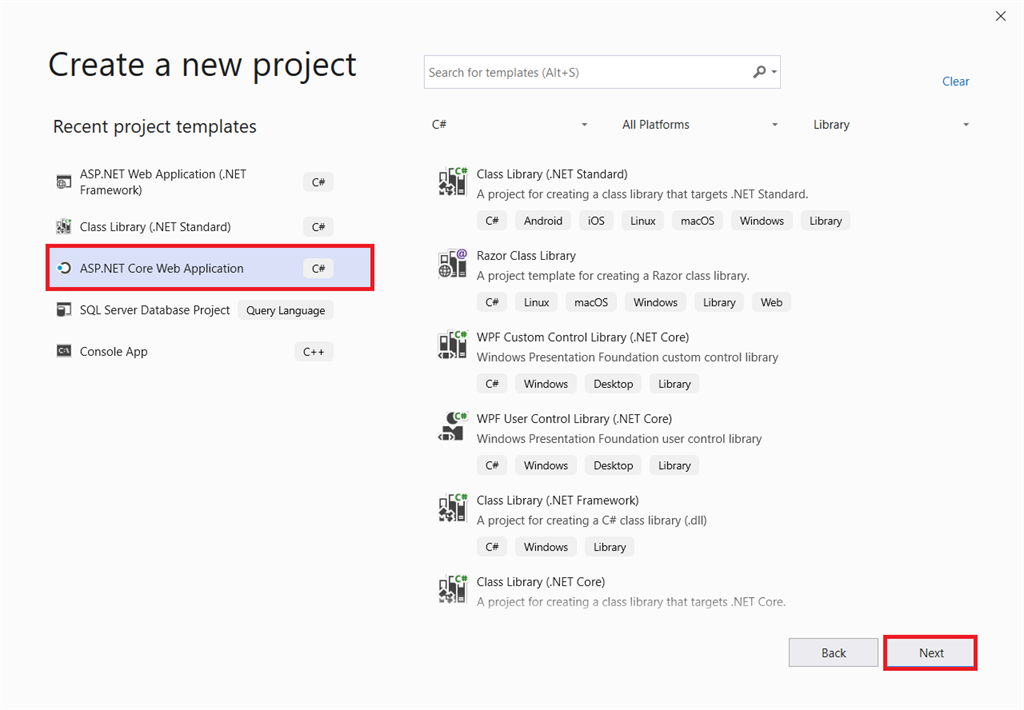Open the C# language dropdown
The height and width of the screenshot is (710, 1024).
coord(510,124)
